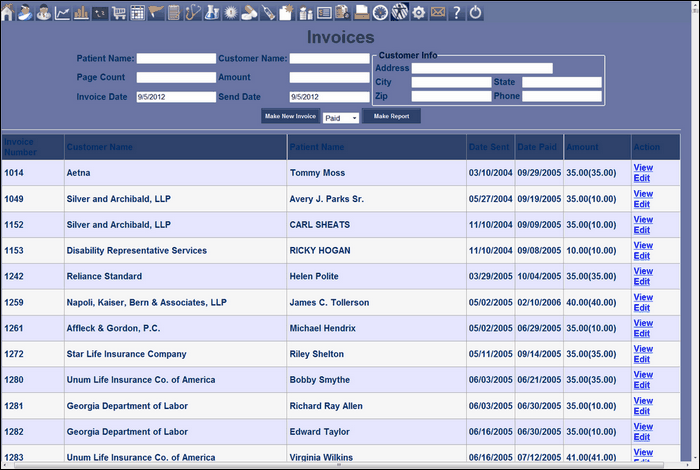Viewport: 700px width, 470px height.
Task: Open the notepad icon
Action: pyautogui.click(x=174, y=12)
